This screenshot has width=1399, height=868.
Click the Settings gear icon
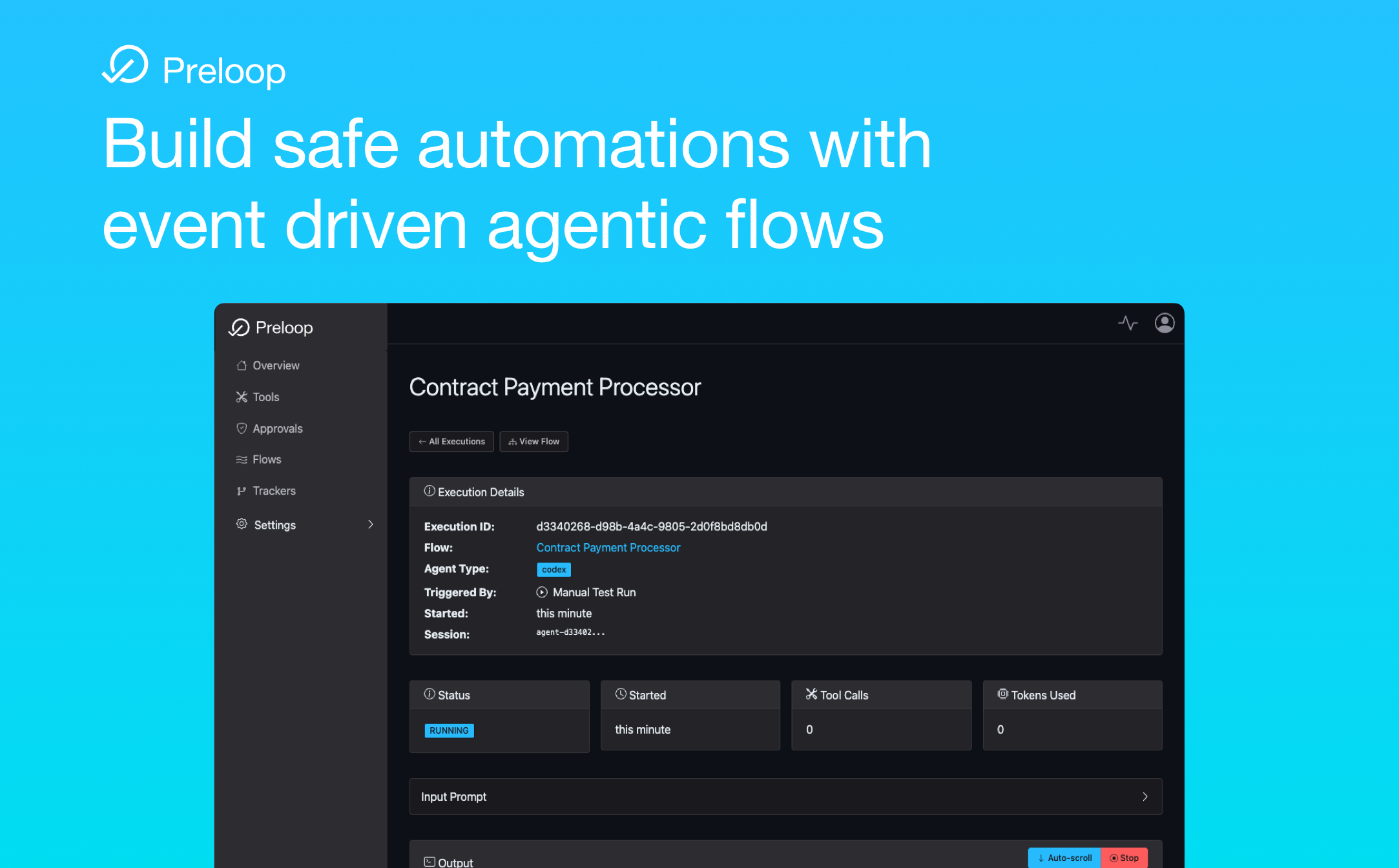pos(242,524)
